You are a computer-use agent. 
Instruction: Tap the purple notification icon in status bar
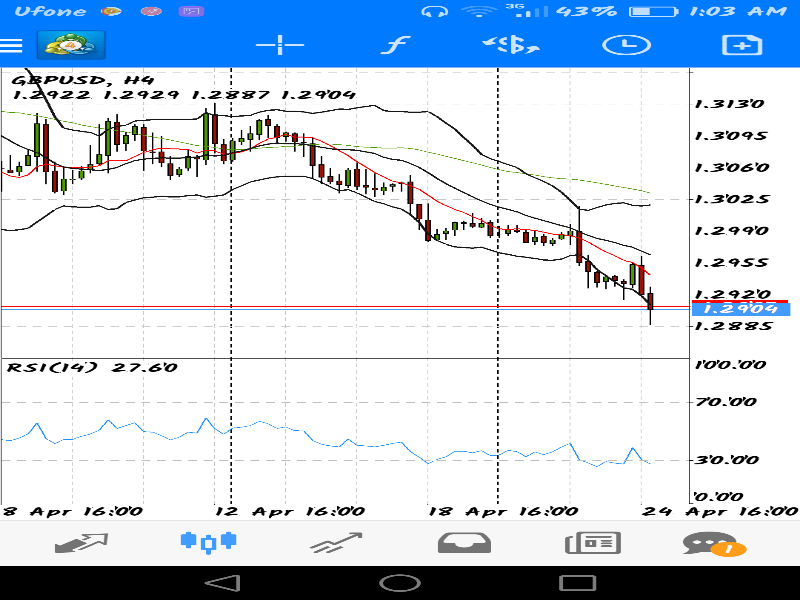pyautogui.click(x=191, y=11)
